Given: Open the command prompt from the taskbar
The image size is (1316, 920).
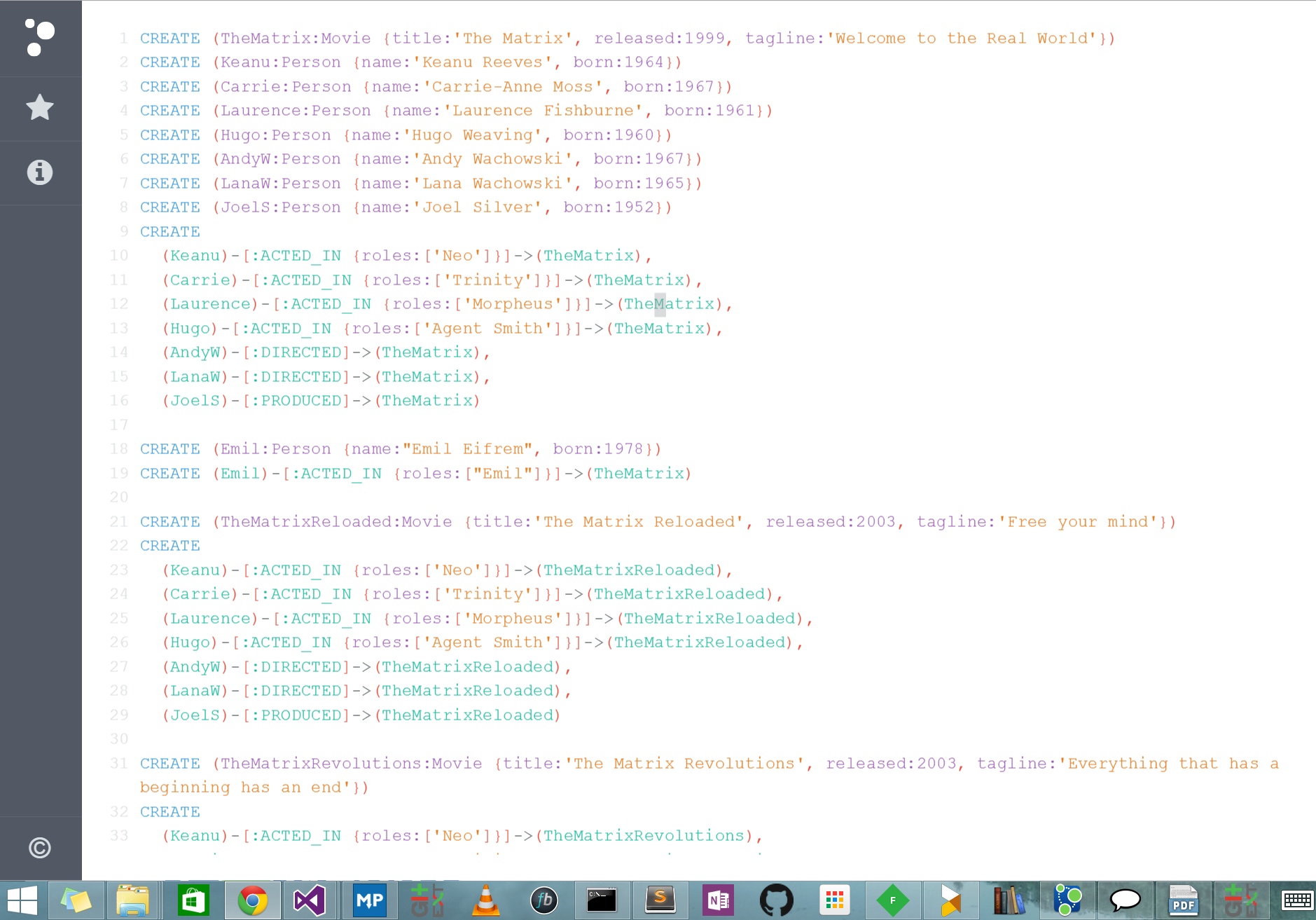Looking at the screenshot, I should pyautogui.click(x=602, y=900).
